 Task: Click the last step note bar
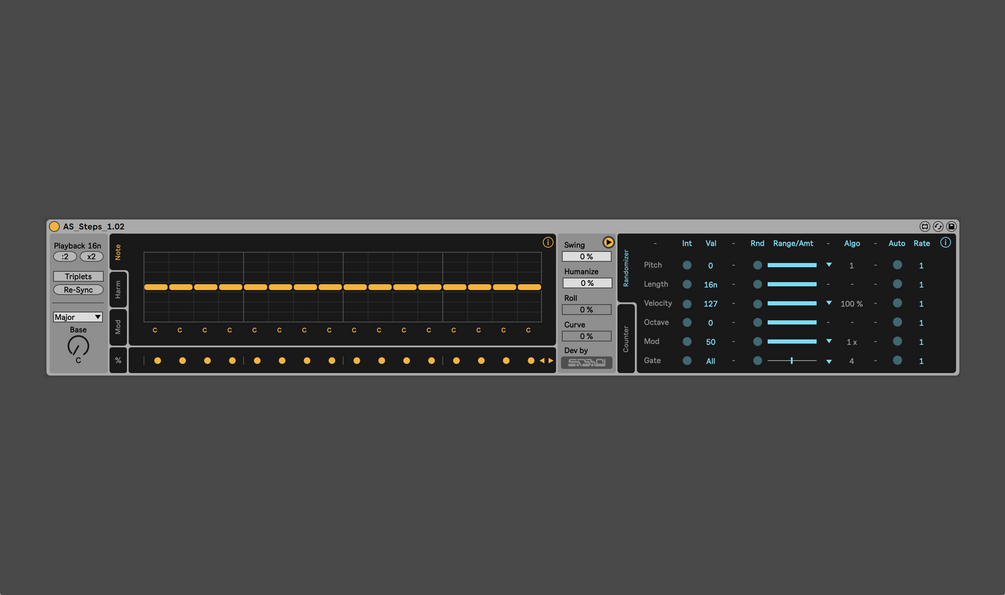click(x=529, y=287)
